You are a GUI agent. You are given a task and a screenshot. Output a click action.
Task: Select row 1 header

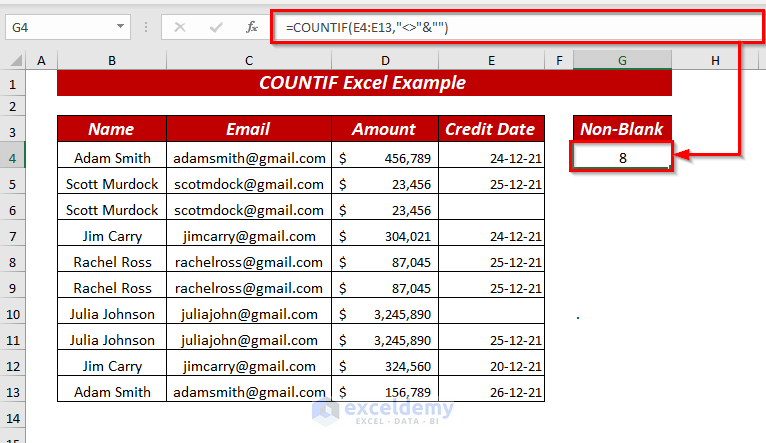tap(13, 84)
